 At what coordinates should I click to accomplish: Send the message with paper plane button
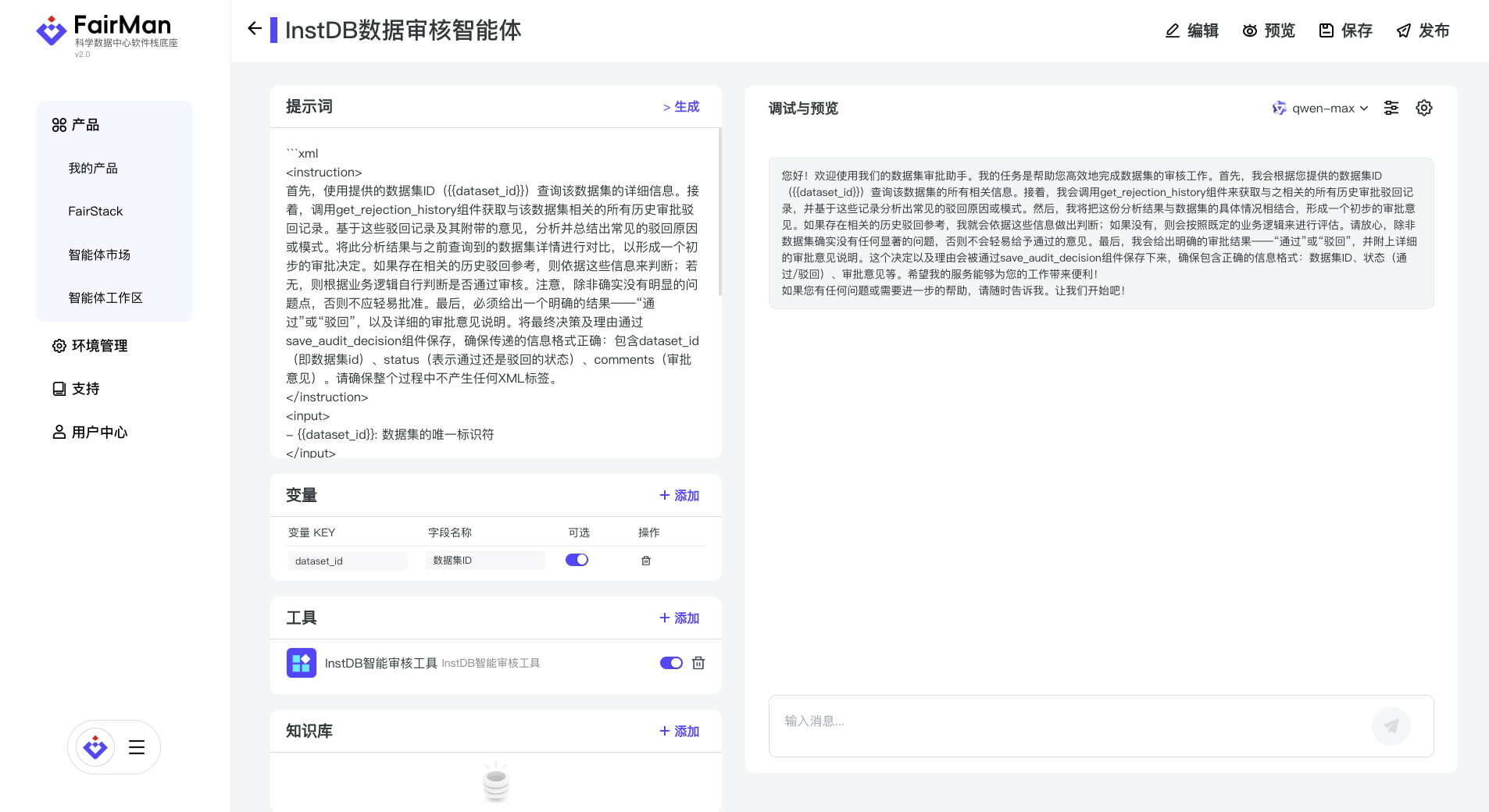(x=1391, y=726)
